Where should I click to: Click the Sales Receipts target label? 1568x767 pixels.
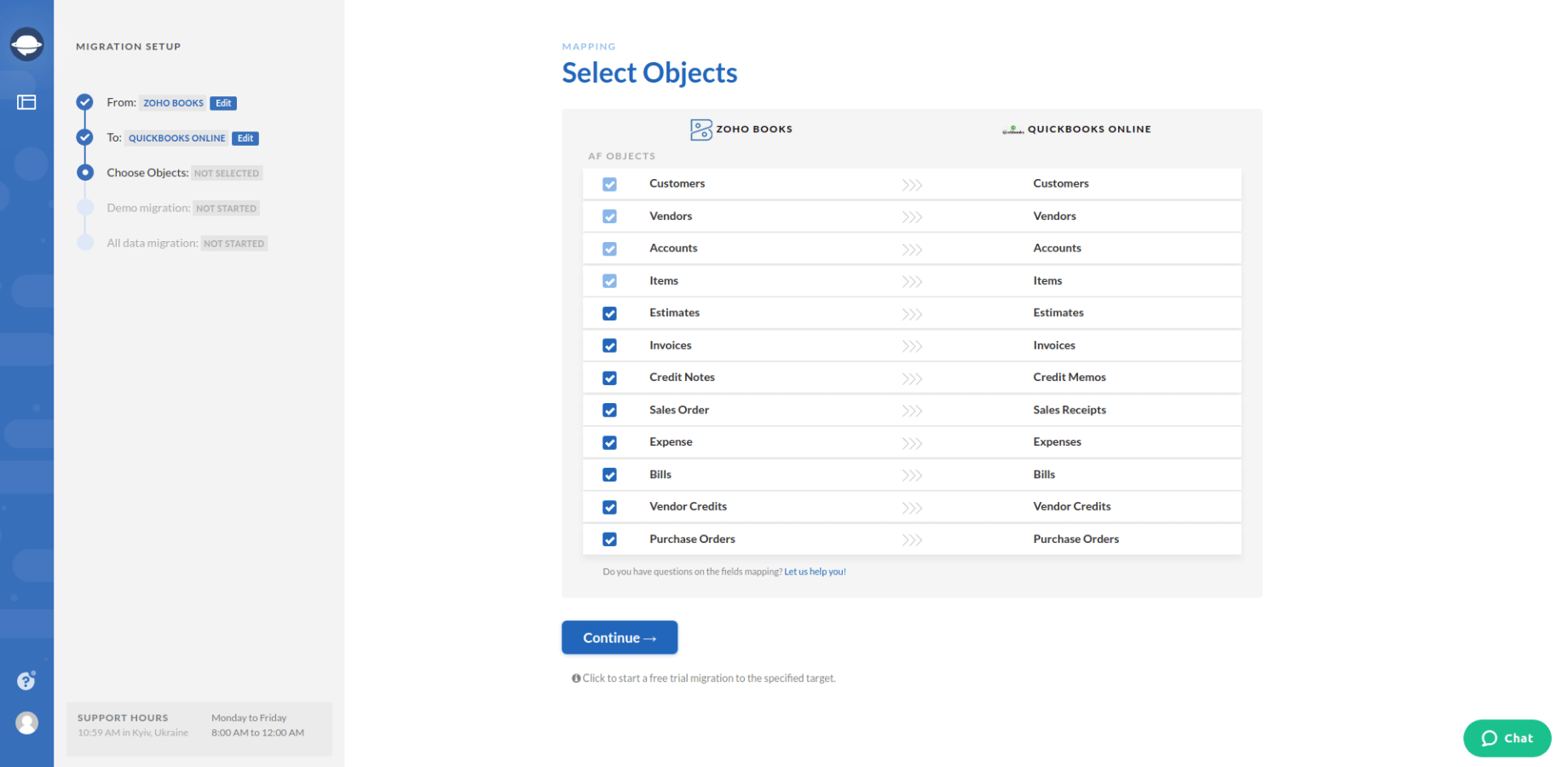(1069, 410)
